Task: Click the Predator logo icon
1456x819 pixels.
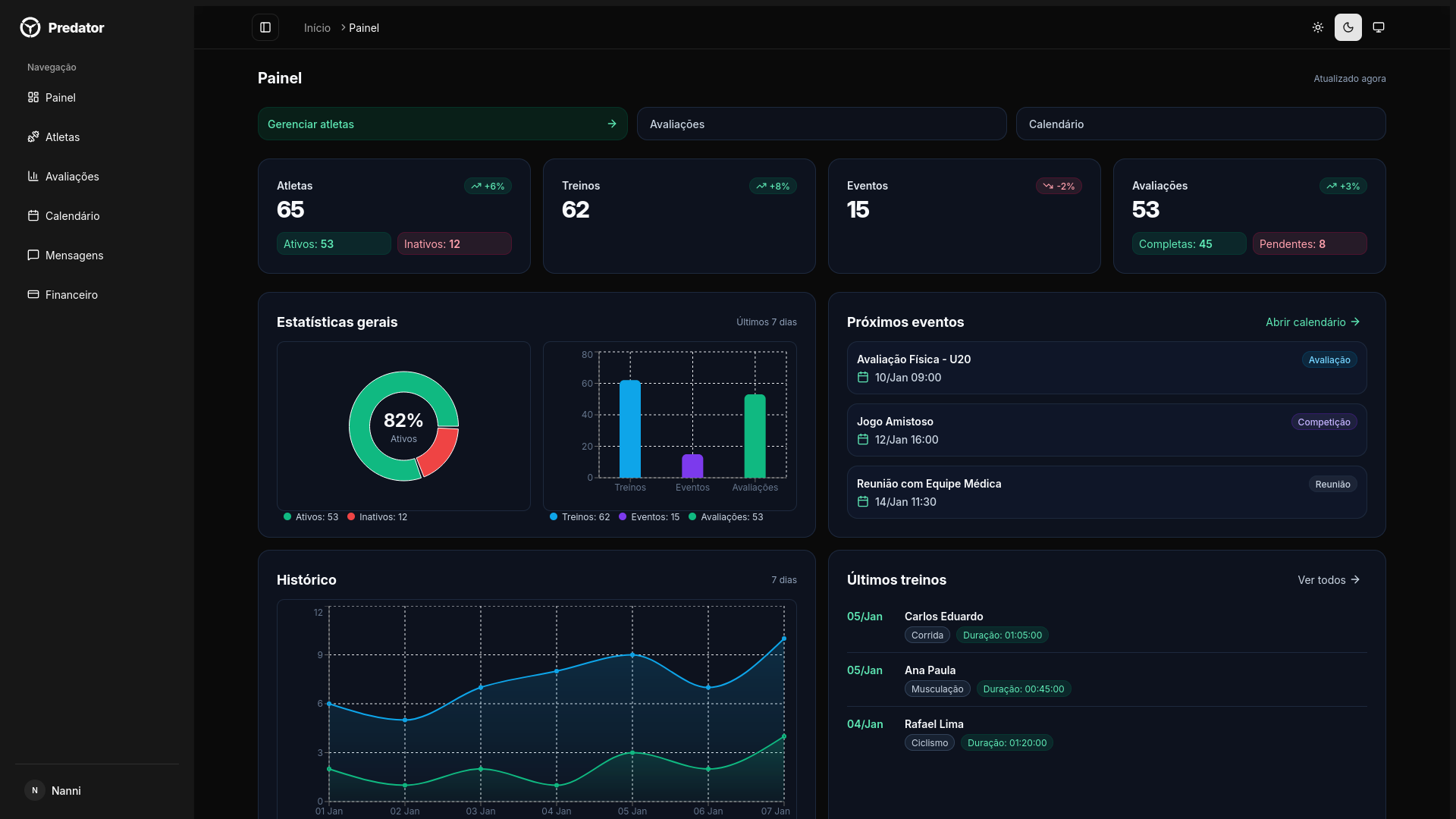Action: coord(30,27)
